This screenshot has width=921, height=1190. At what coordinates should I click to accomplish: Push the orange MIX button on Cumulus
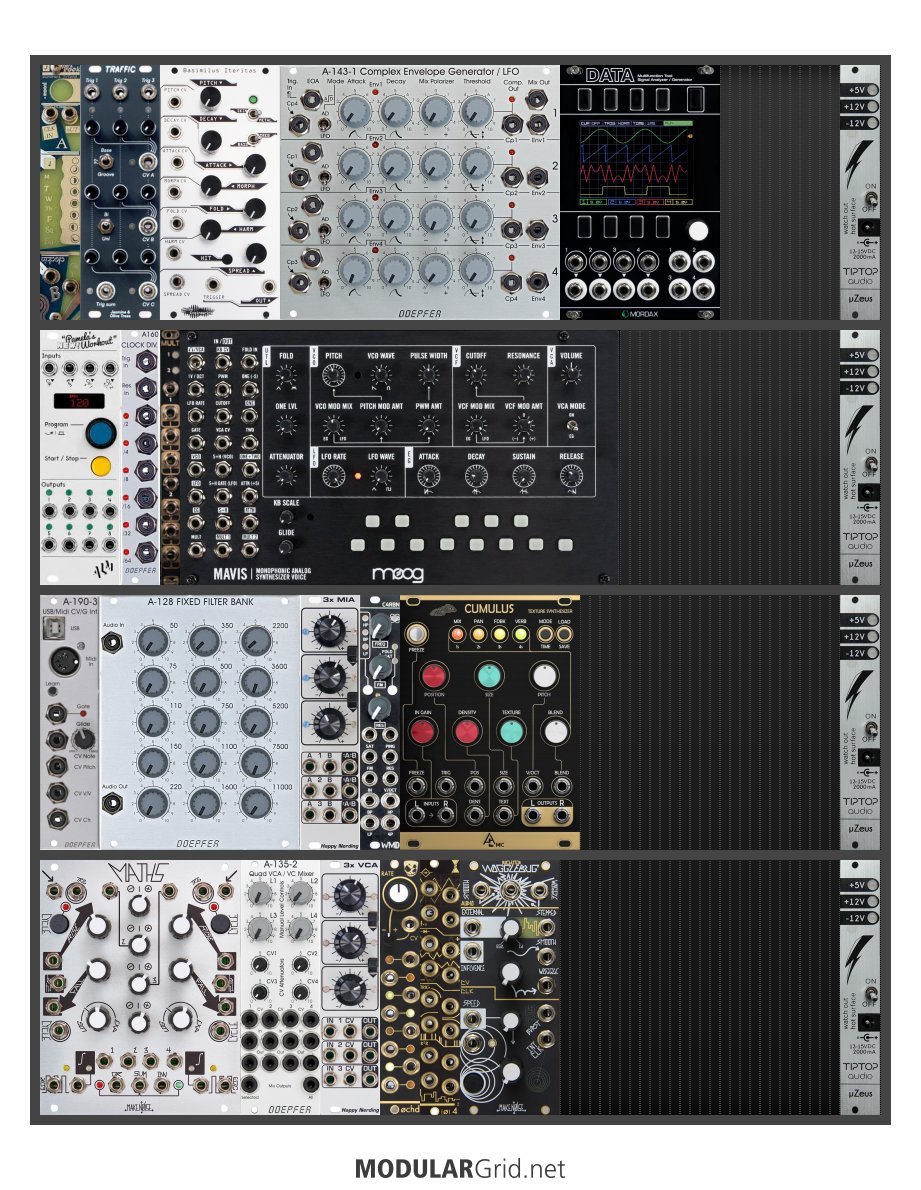pyautogui.click(x=457, y=634)
